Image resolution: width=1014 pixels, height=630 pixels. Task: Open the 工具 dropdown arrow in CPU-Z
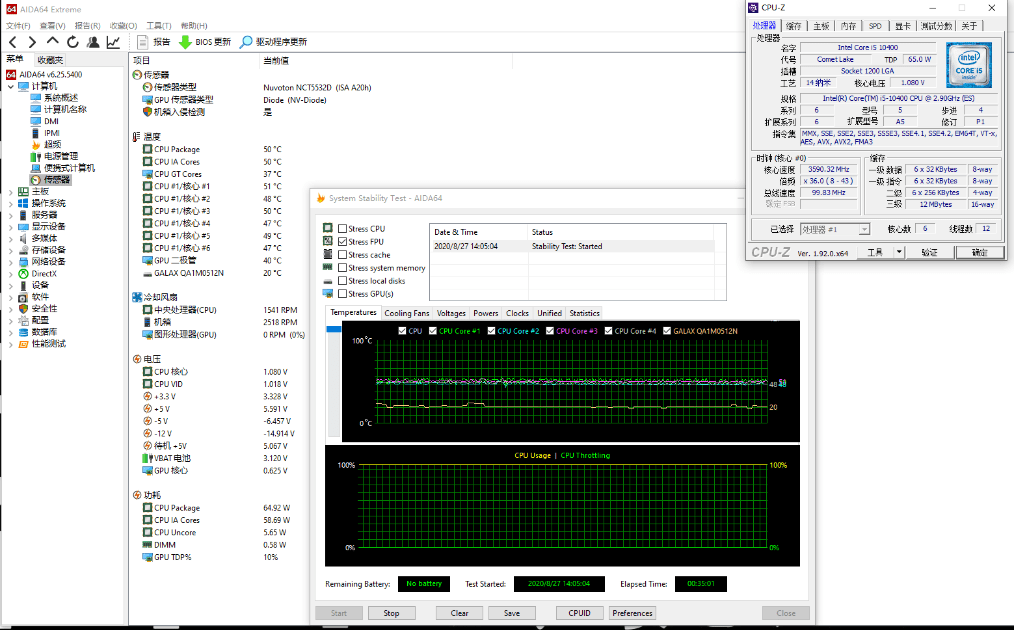899,252
